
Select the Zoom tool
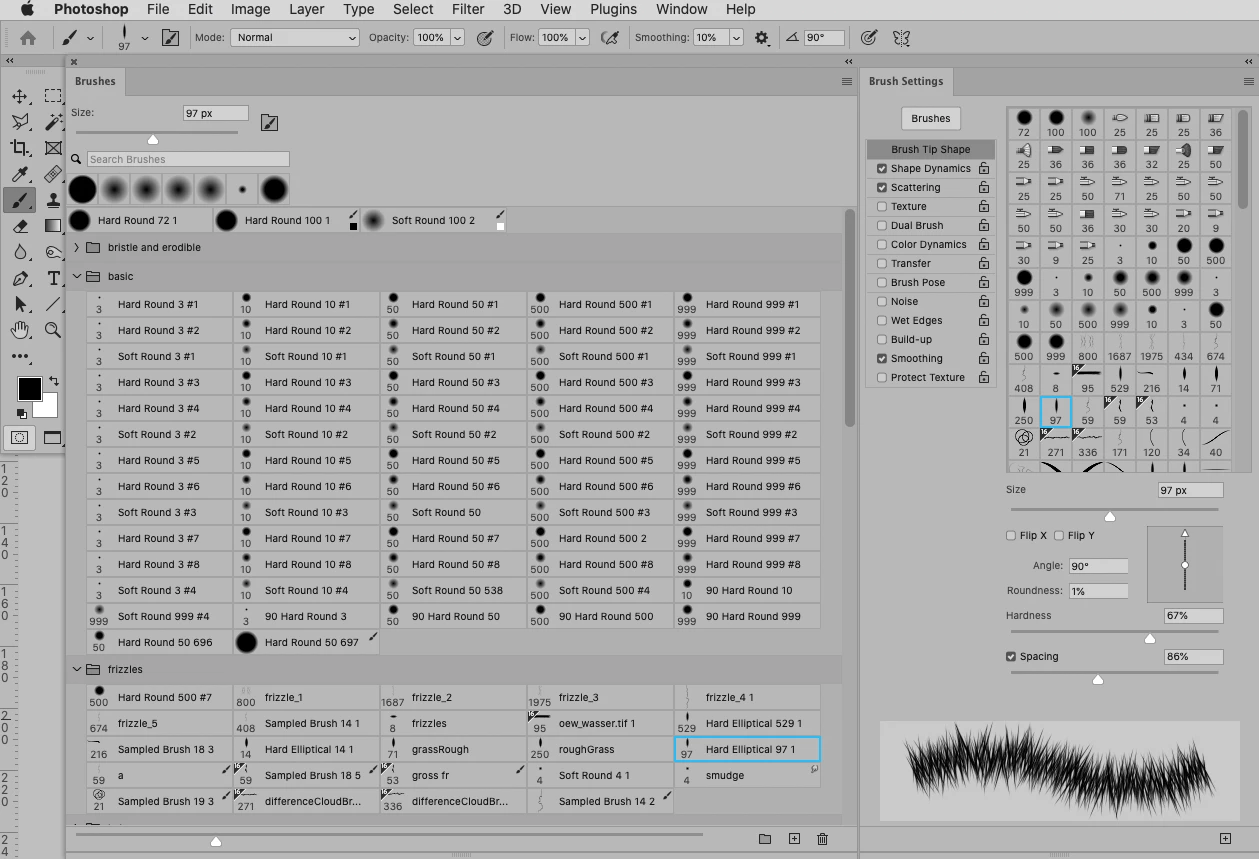(53, 330)
